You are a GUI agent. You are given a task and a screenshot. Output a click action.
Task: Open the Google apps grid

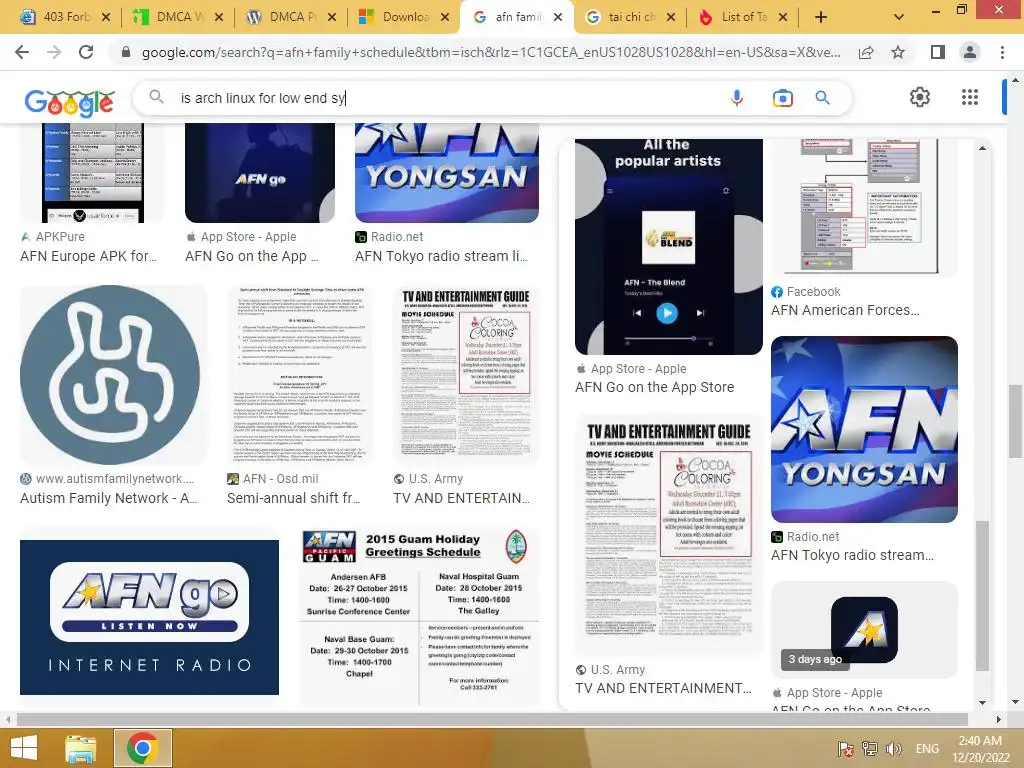[x=970, y=97]
